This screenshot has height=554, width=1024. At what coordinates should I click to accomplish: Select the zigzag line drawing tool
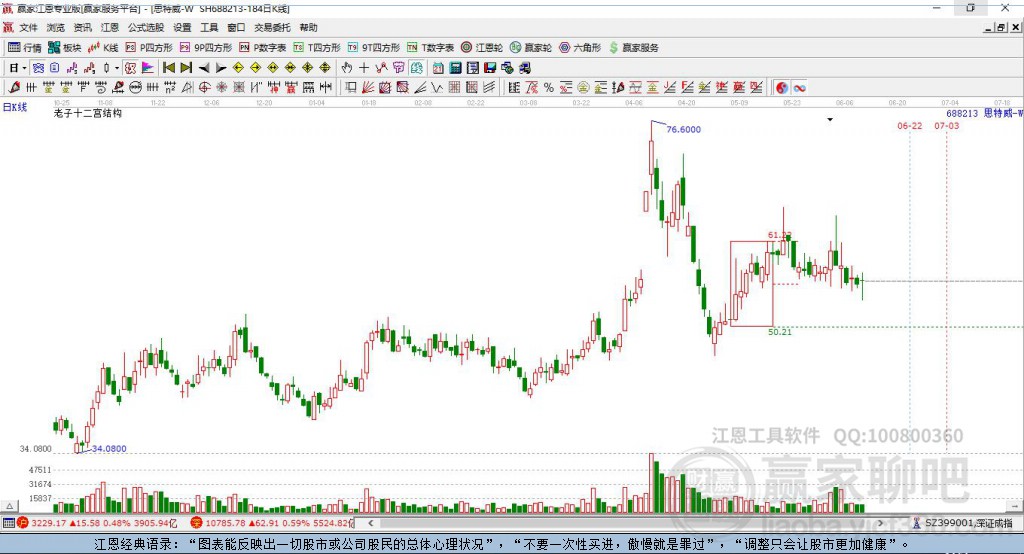pyautogui.click(x=381, y=68)
